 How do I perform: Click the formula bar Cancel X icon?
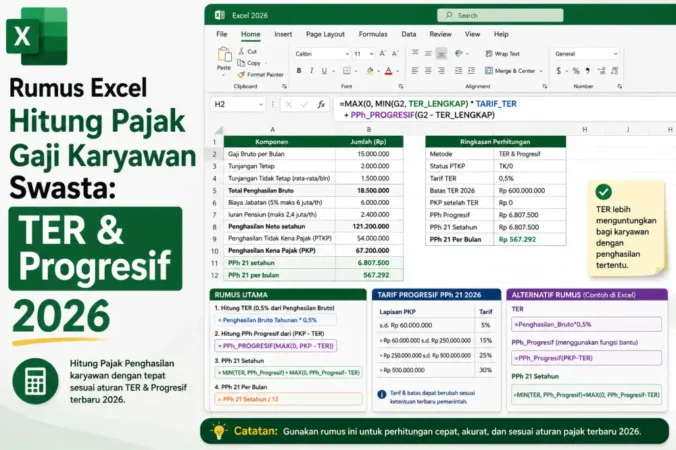288,104
